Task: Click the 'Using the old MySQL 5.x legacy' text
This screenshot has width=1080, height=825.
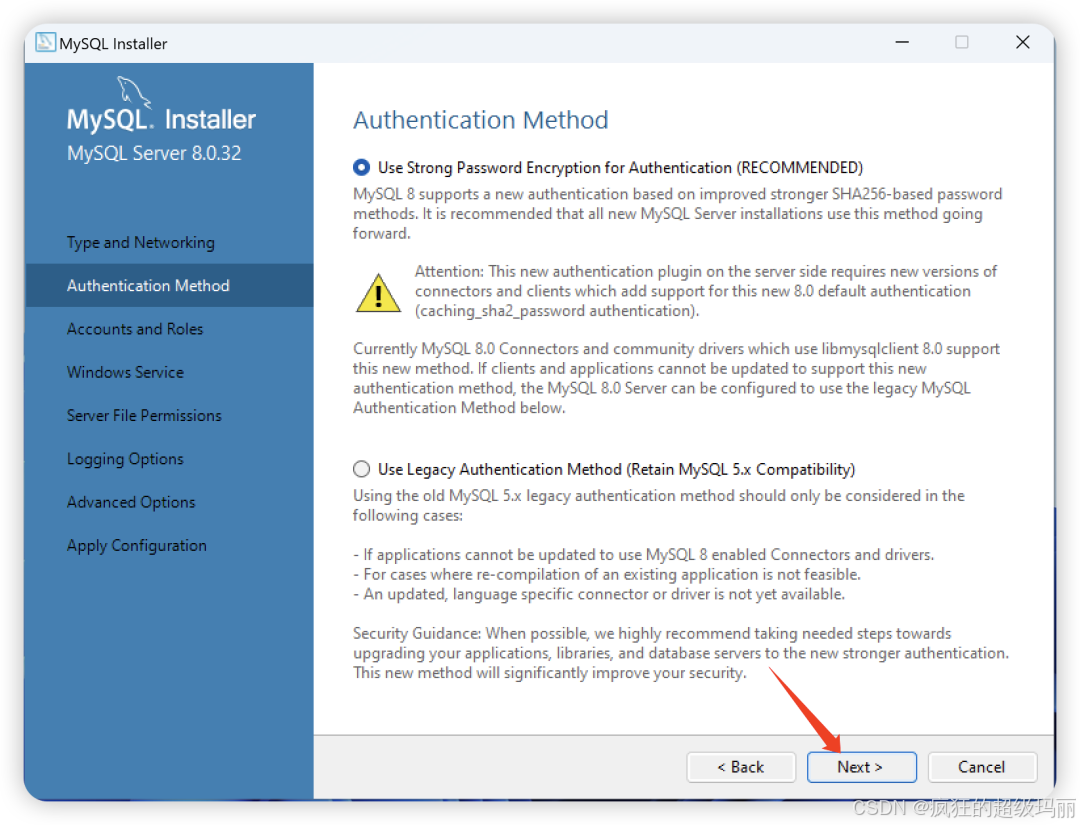Action: pyautogui.click(x=658, y=505)
